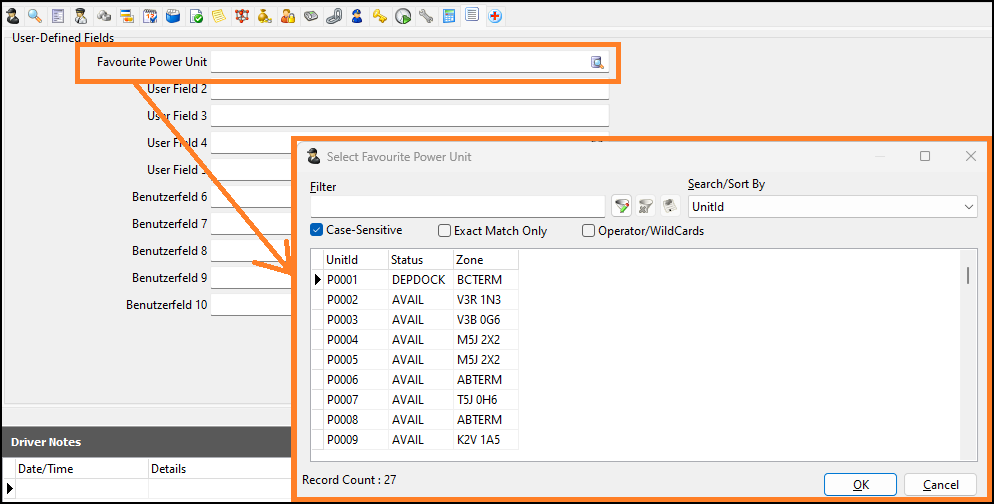
Task: Uncheck the Case-Sensitive checkbox
Action: click(317, 231)
